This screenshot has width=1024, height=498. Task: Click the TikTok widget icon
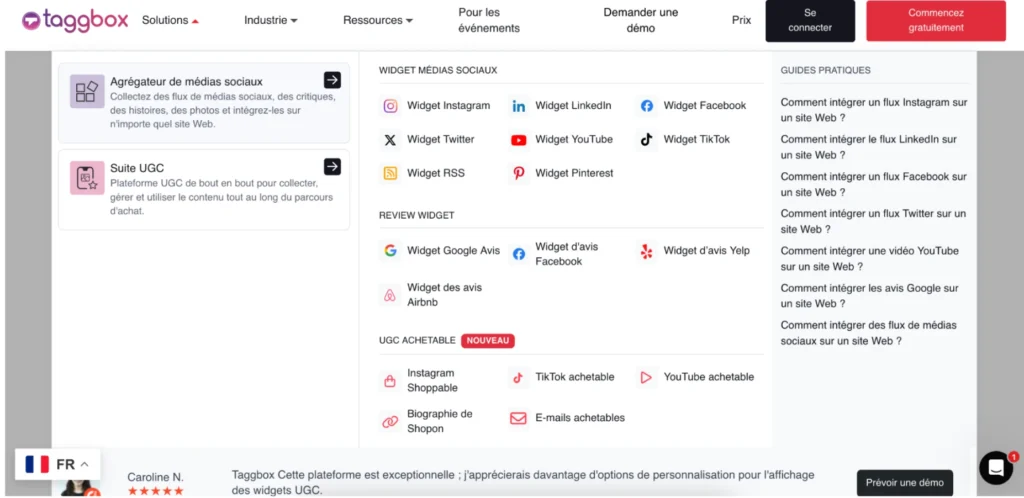pos(647,140)
